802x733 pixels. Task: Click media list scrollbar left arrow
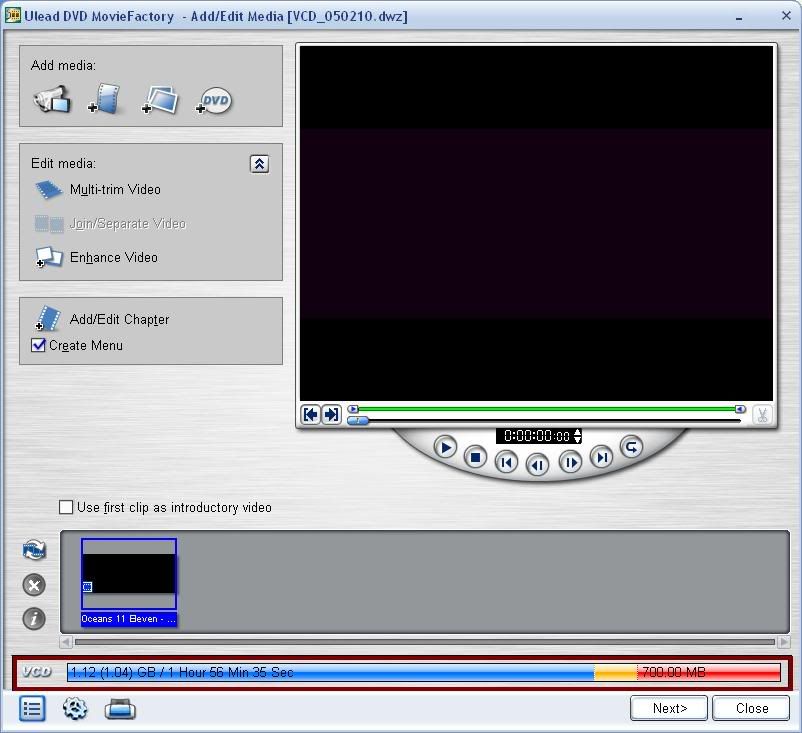click(66, 641)
